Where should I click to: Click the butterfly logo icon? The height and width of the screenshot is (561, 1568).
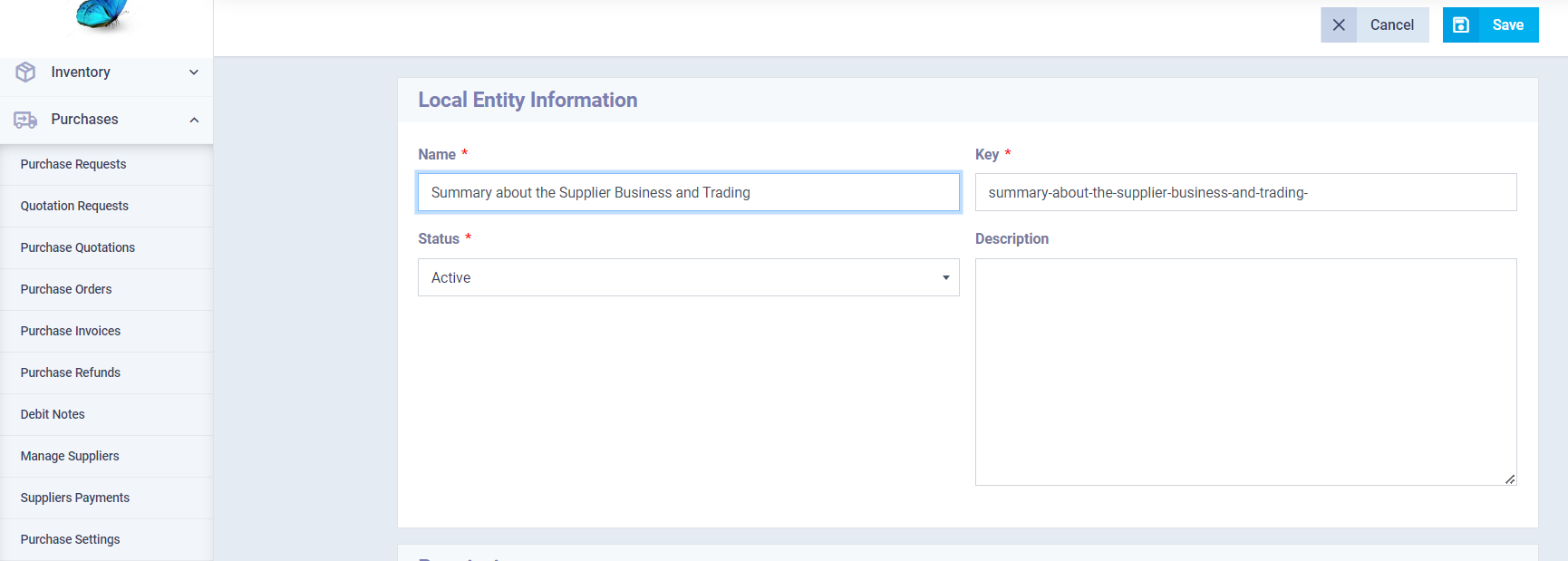point(102,13)
